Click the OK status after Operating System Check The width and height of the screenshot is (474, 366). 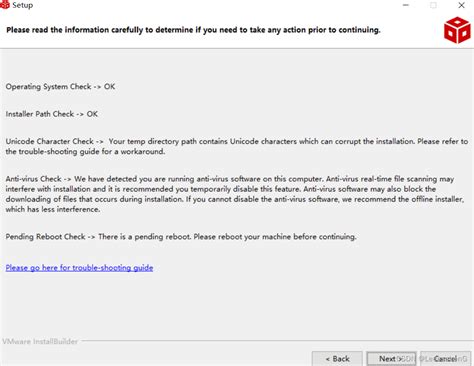click(110, 87)
